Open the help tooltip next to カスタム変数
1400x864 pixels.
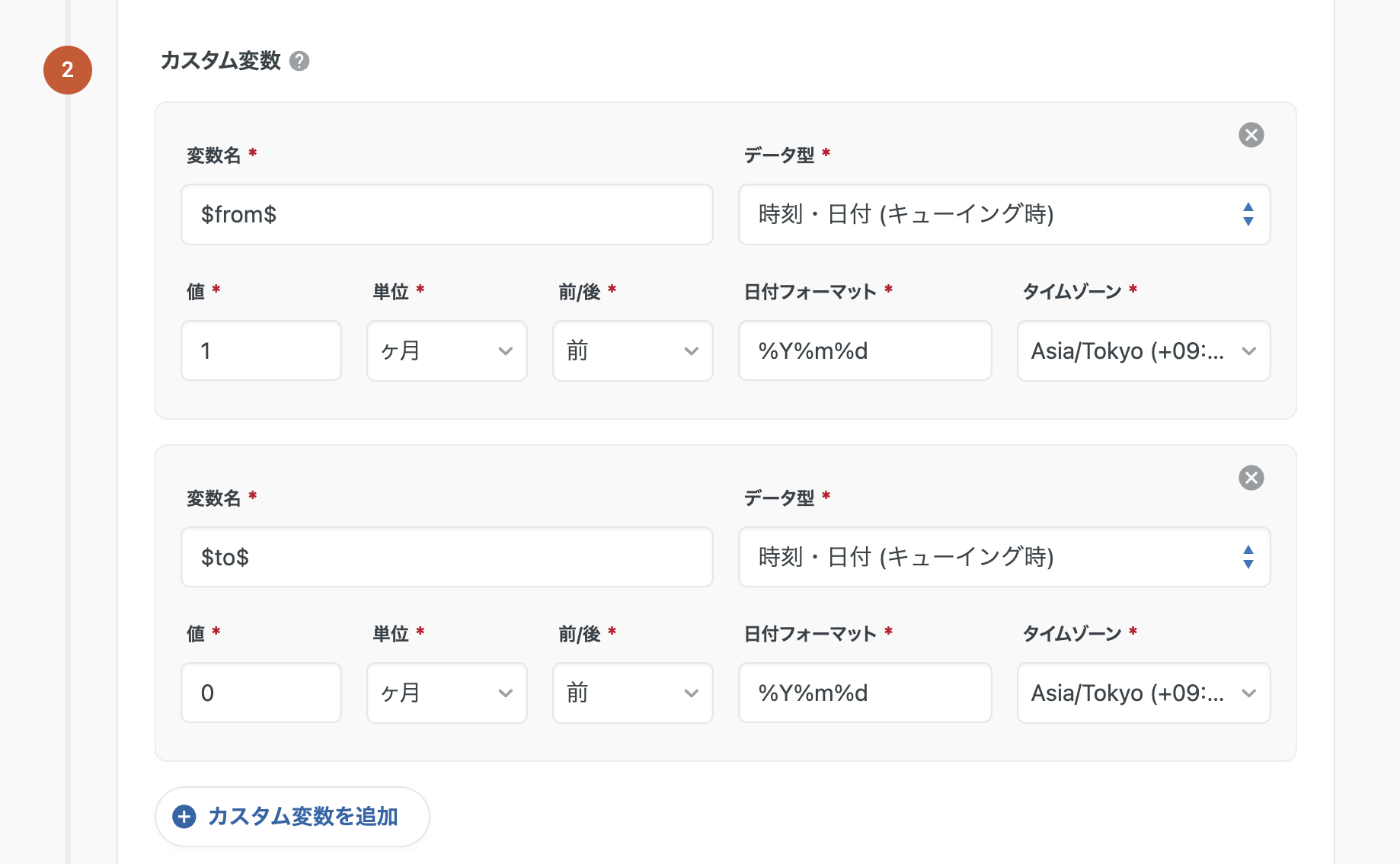tap(301, 61)
